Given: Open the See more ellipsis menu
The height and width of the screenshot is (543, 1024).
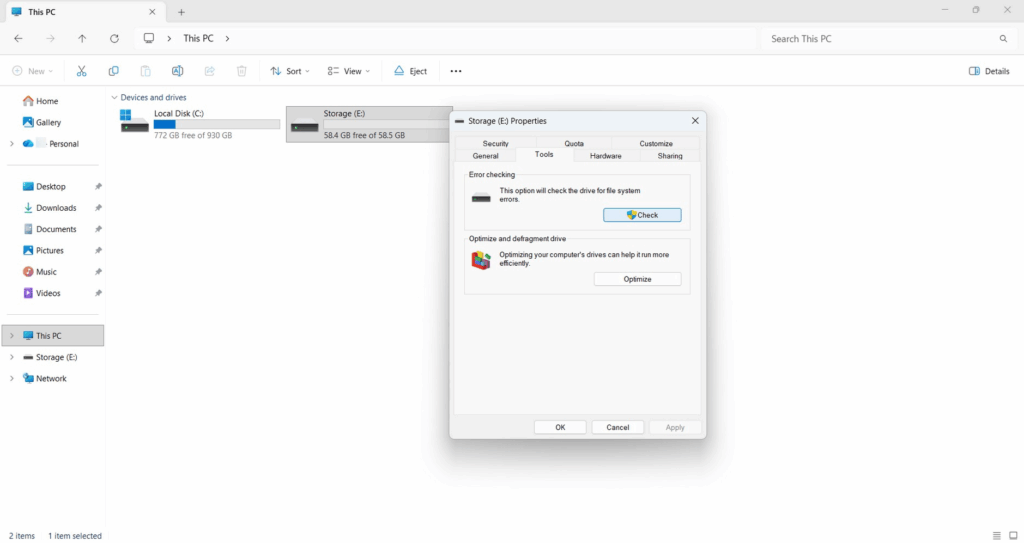Looking at the screenshot, I should pyautogui.click(x=456, y=71).
